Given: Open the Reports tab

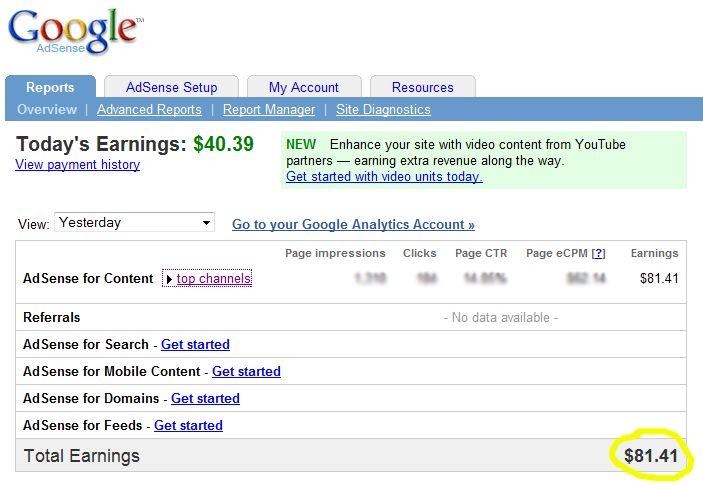Looking at the screenshot, I should [x=50, y=87].
